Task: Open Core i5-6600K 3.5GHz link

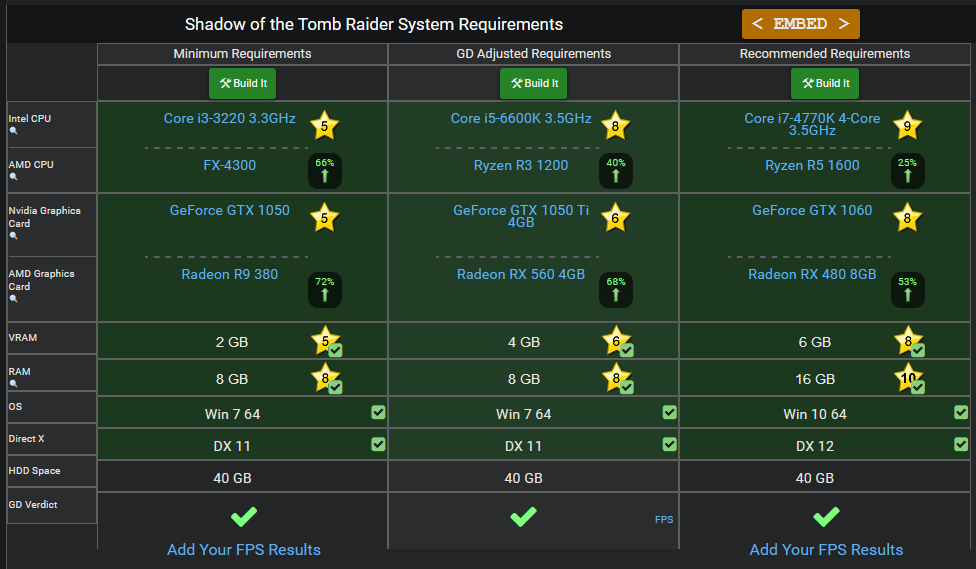Action: [521, 118]
